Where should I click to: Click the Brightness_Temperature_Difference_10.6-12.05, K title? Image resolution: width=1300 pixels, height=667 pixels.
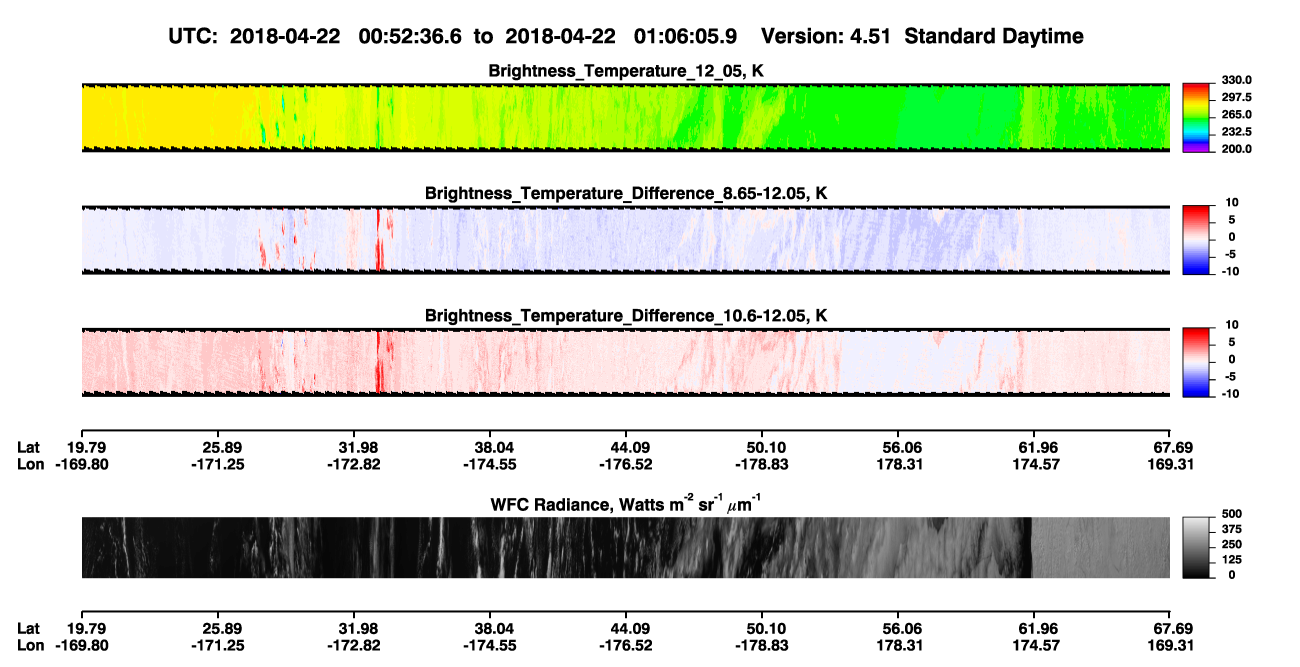click(626, 316)
